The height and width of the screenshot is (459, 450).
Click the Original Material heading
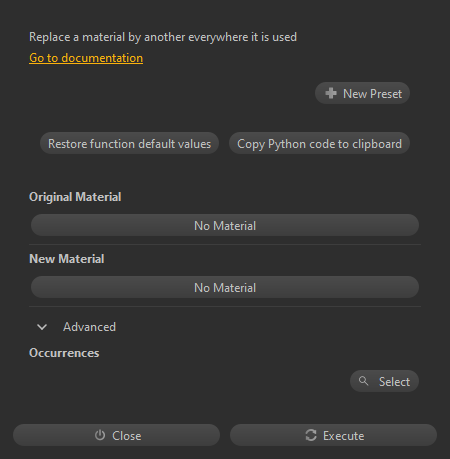pos(75,197)
